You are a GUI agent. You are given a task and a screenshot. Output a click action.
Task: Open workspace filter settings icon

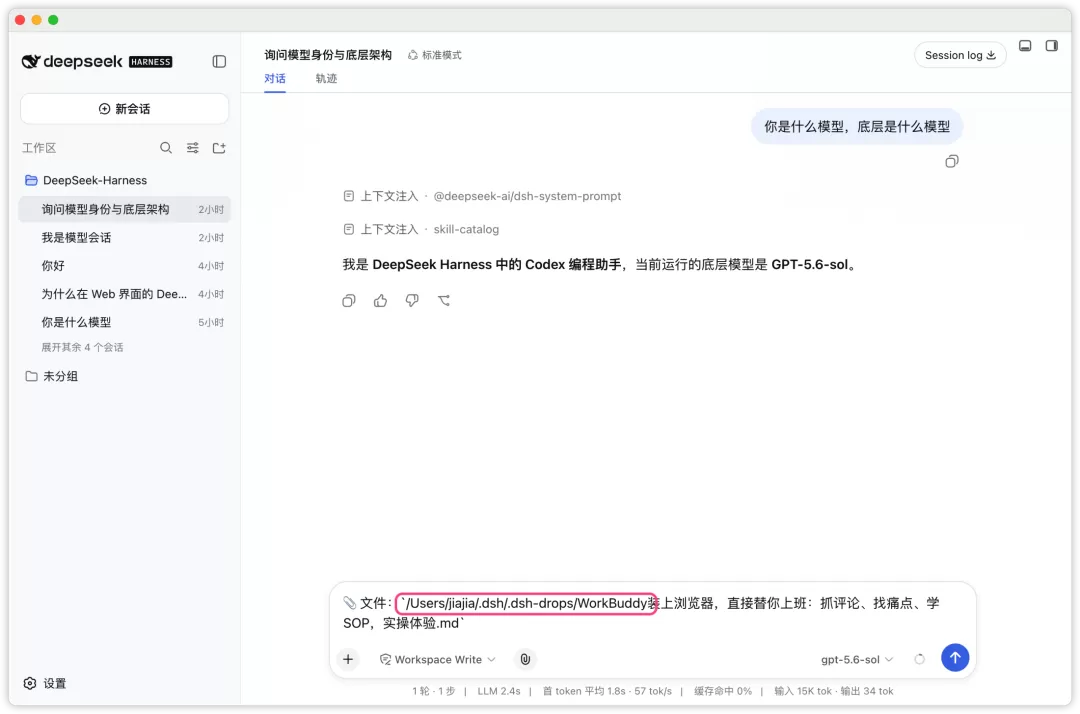tap(193, 148)
